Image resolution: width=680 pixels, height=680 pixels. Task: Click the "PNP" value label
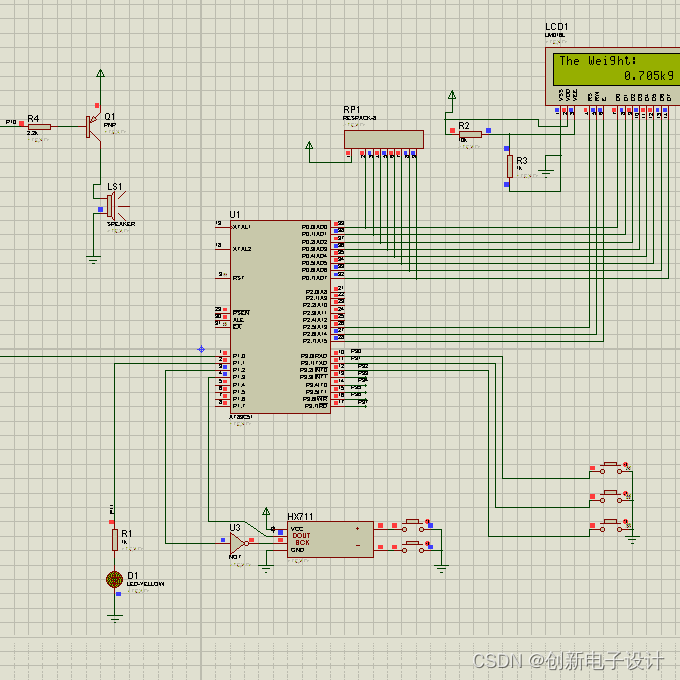(109, 125)
